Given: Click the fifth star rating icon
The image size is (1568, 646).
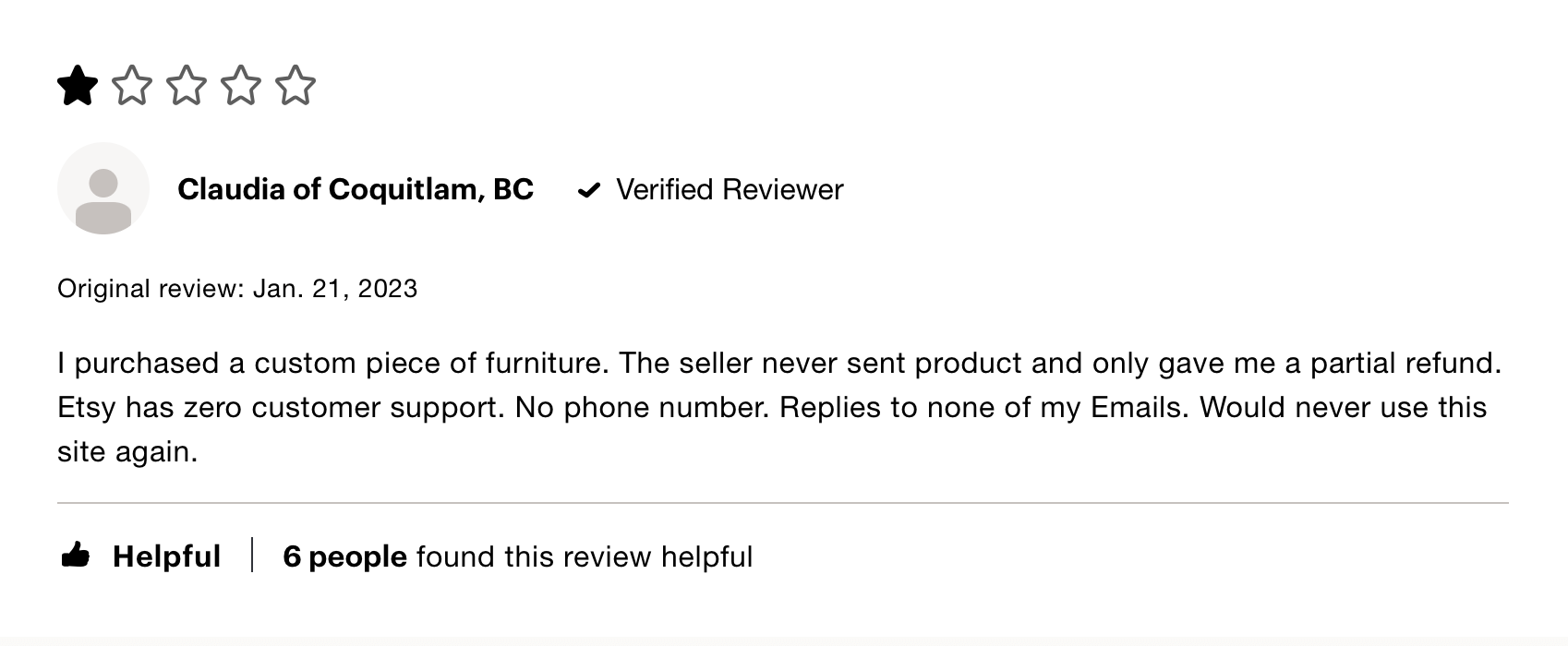Looking at the screenshot, I should click(x=296, y=86).
